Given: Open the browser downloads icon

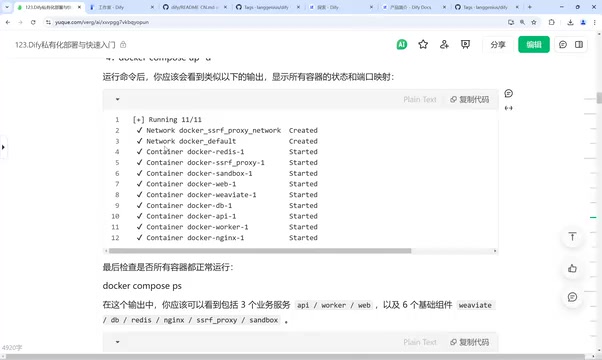Looking at the screenshot, I should 570,22.
